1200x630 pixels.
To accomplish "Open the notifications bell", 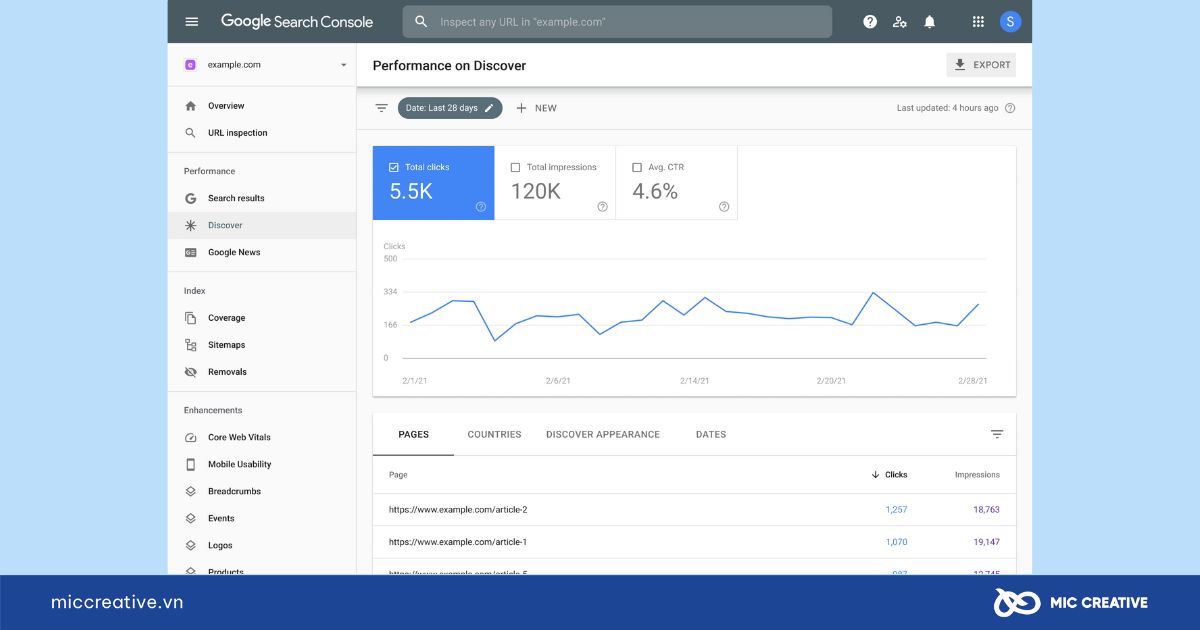I will pos(930,21).
